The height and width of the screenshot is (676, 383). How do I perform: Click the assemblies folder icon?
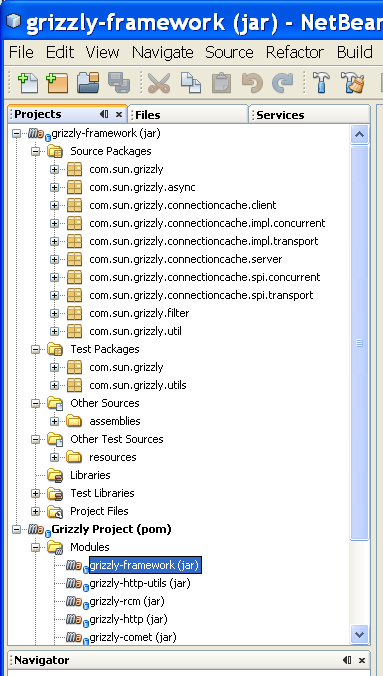click(x=74, y=421)
